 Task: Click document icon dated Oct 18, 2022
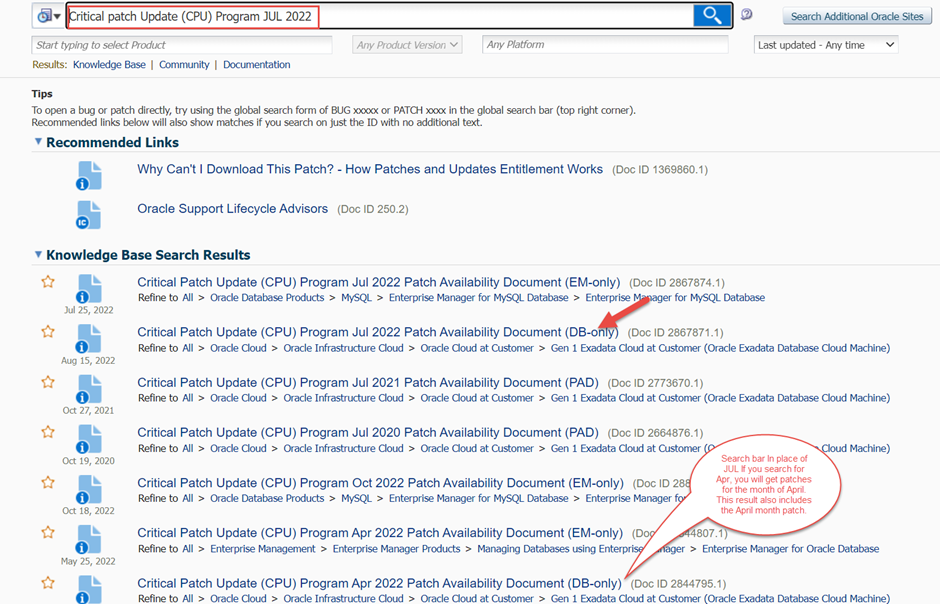tap(89, 490)
